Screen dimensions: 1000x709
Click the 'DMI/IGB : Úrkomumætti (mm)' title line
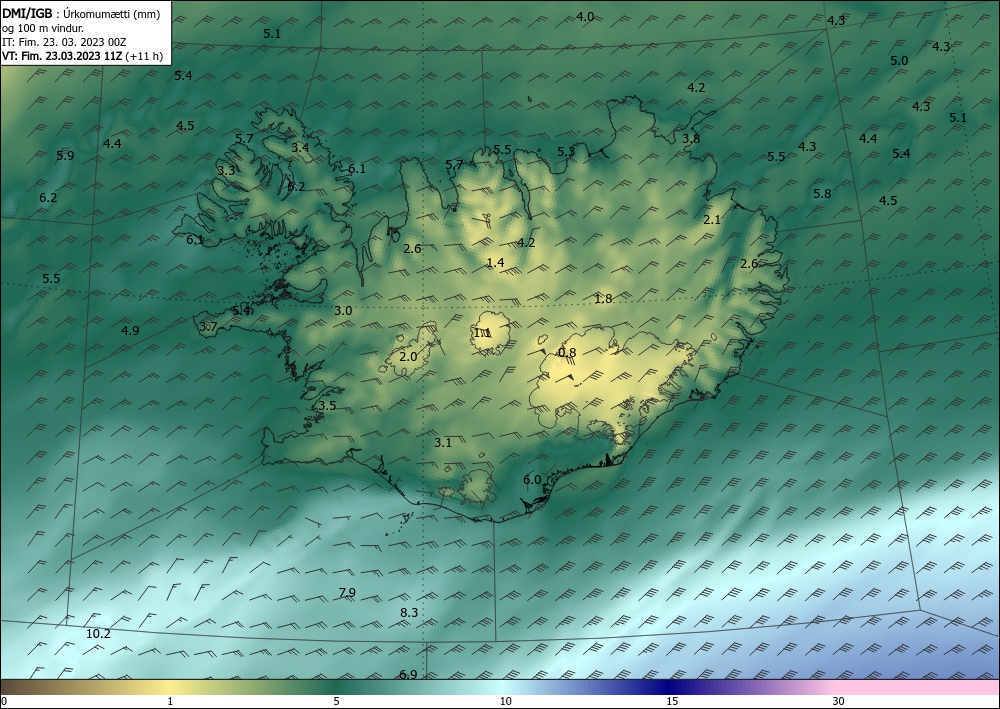(x=81, y=13)
